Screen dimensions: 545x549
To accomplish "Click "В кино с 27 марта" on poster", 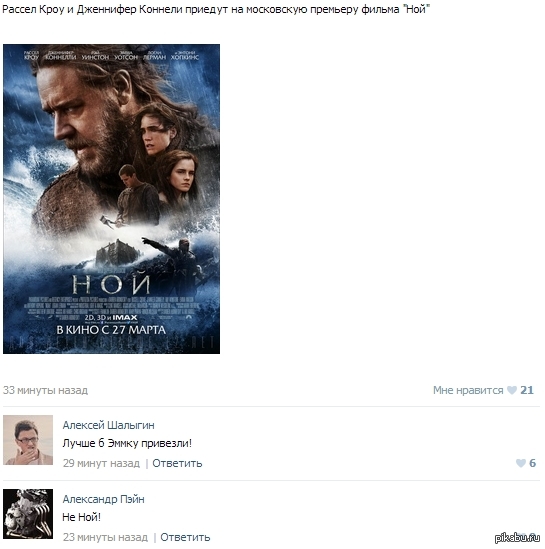I will point(111,330).
